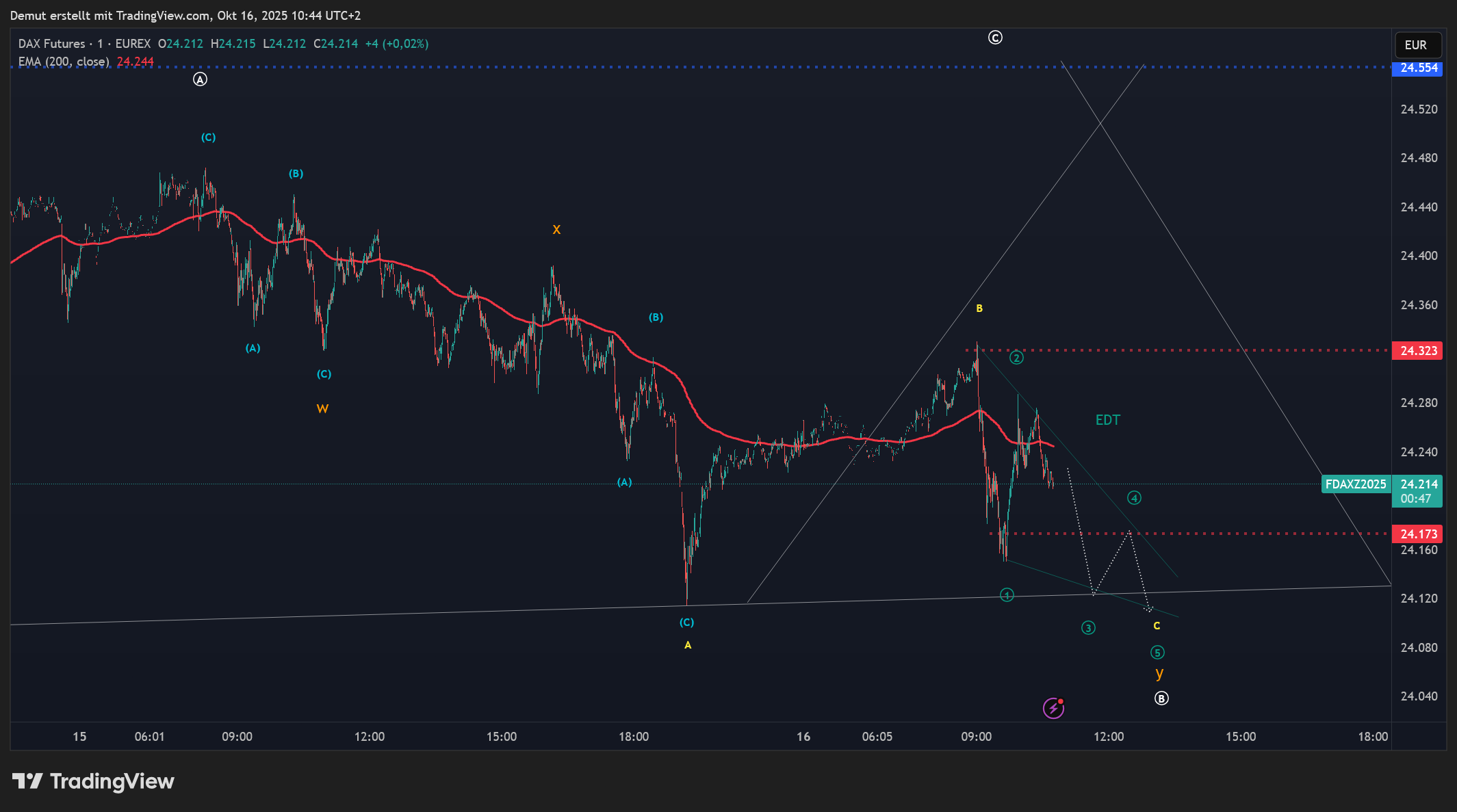The height and width of the screenshot is (812, 1457).
Task: Click the DAX Futures symbol title
Action: (x=52, y=44)
